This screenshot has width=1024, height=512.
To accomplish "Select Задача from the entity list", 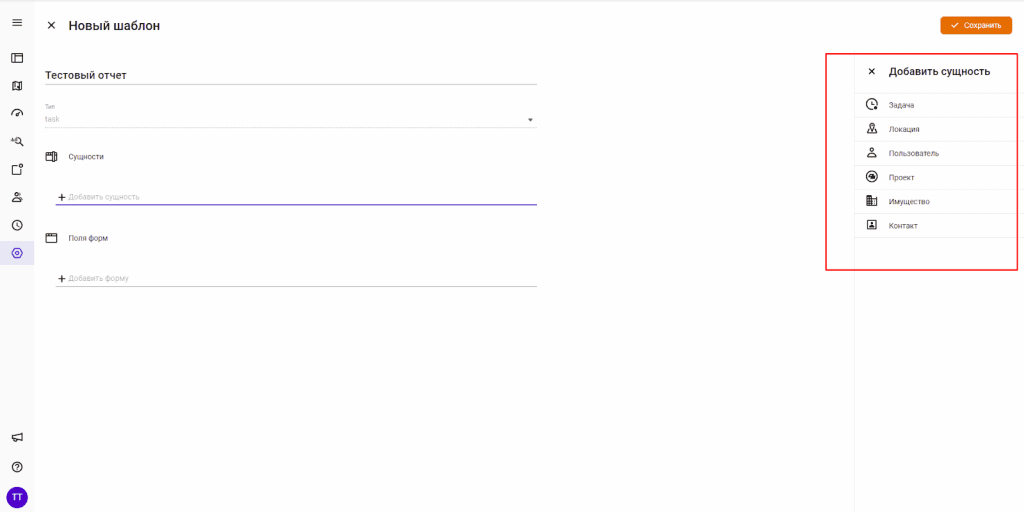I will [902, 105].
